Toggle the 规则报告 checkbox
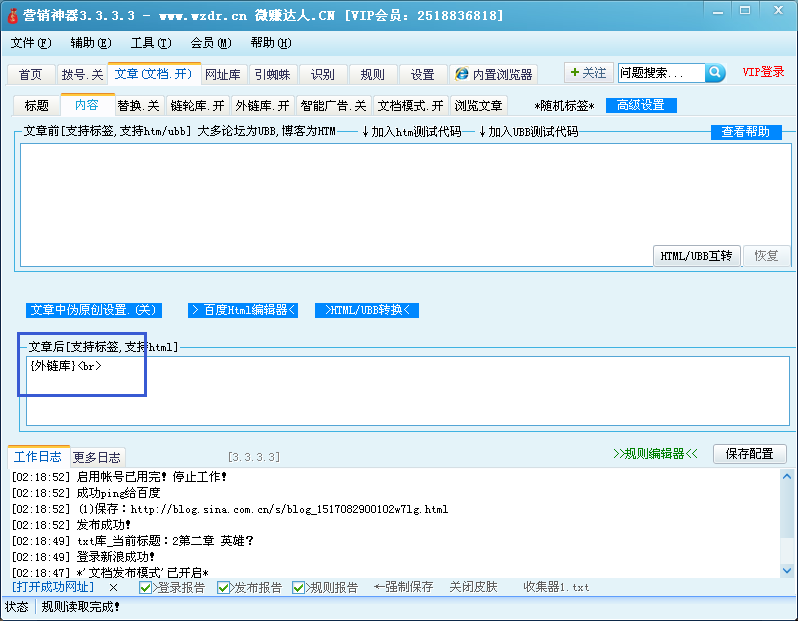 point(299,588)
